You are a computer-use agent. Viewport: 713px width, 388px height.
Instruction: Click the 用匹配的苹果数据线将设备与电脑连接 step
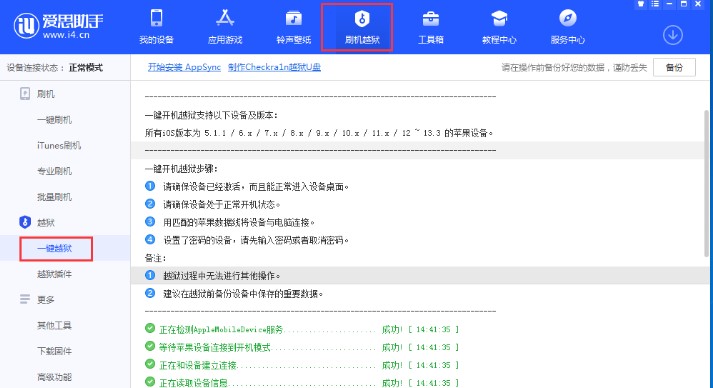(x=239, y=222)
